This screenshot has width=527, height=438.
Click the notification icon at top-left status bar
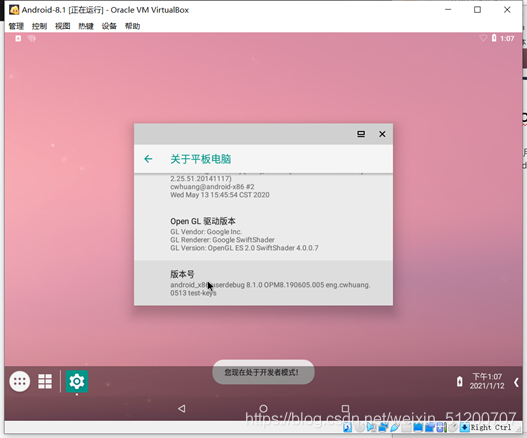[x=18, y=38]
